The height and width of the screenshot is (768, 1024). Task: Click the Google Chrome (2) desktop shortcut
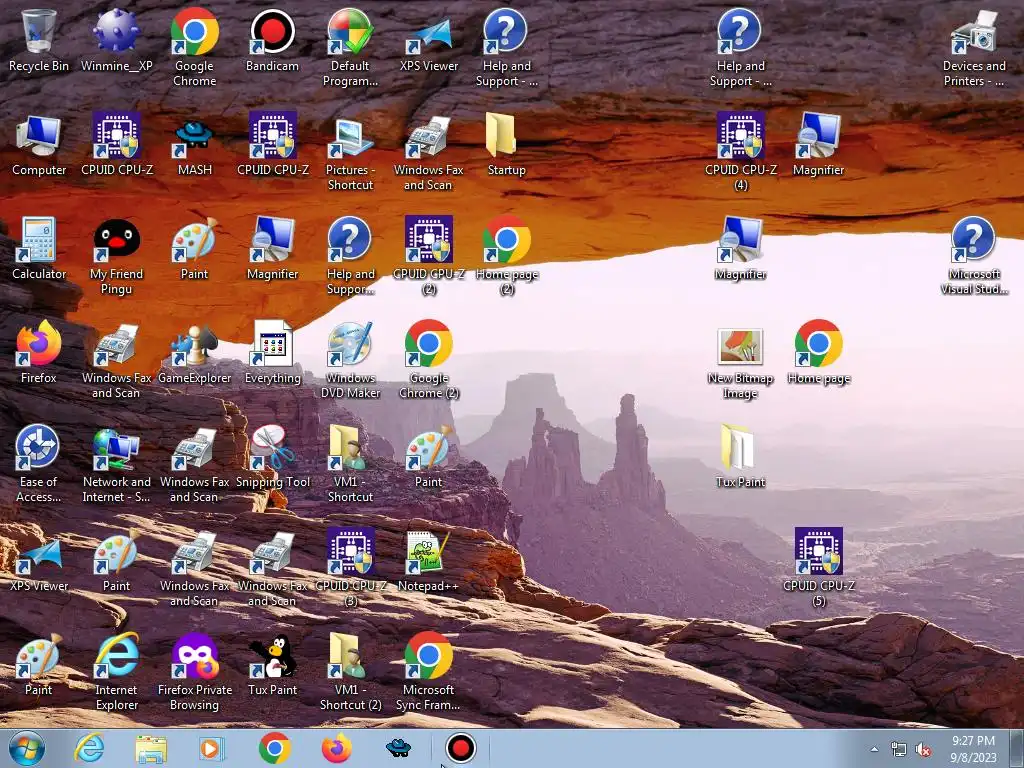click(428, 360)
